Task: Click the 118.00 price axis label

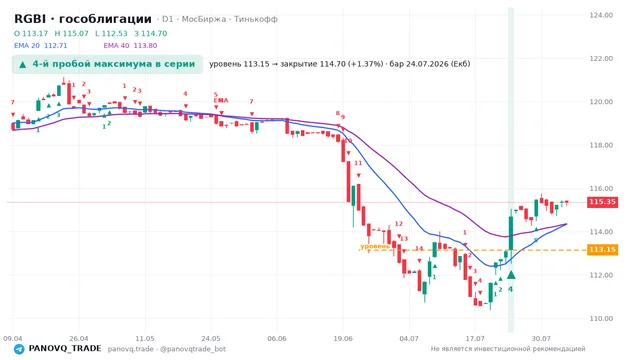Action: [601, 145]
